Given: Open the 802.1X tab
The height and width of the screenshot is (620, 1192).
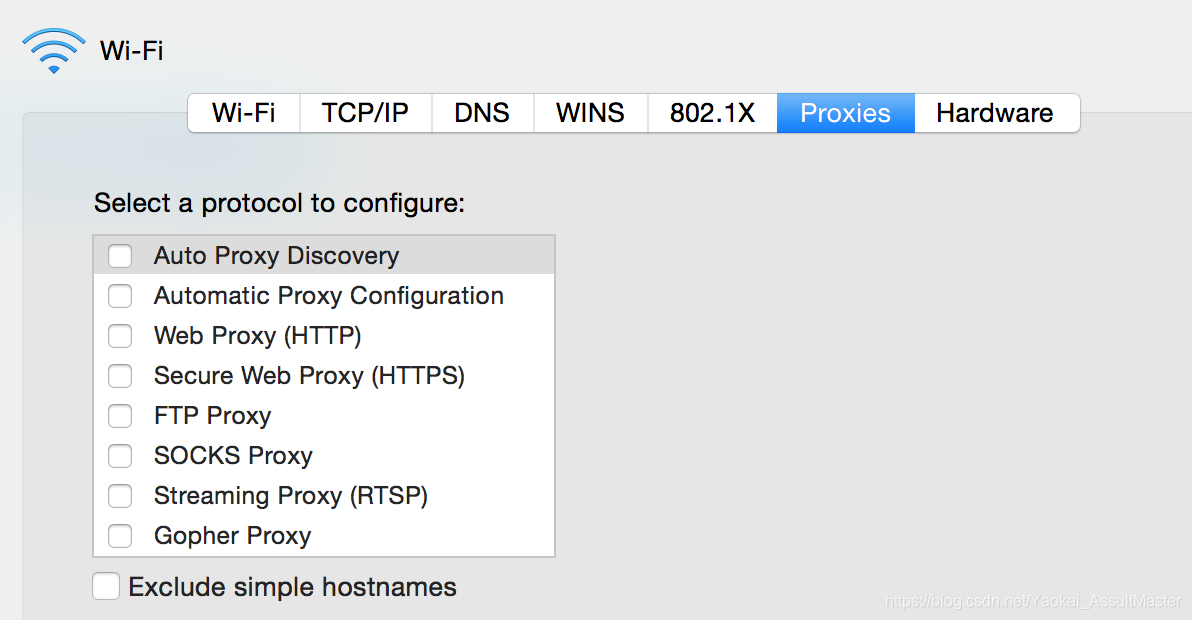Looking at the screenshot, I should click(712, 113).
